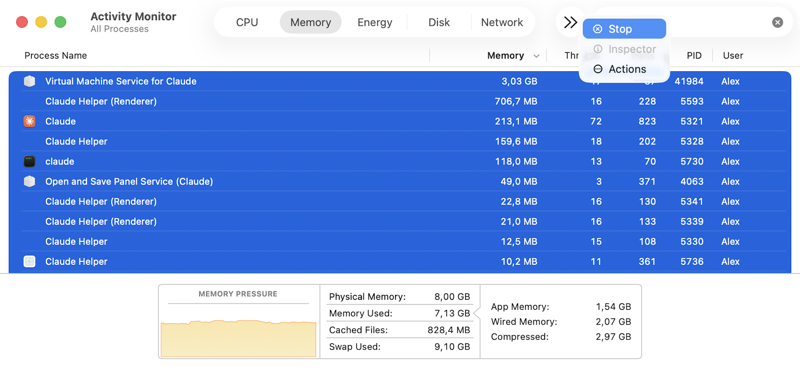The image size is (800, 371).
Task: Select Claude Helper (Renderer) using 706,7 MB
Action: (400, 102)
